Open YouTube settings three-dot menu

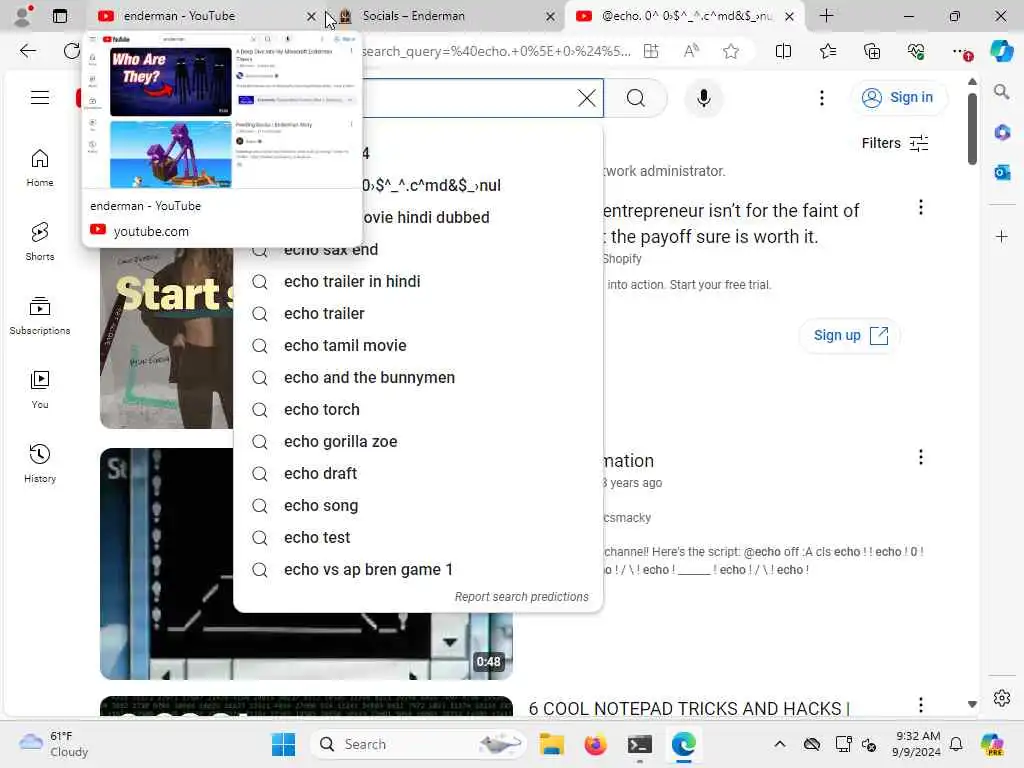tap(822, 98)
